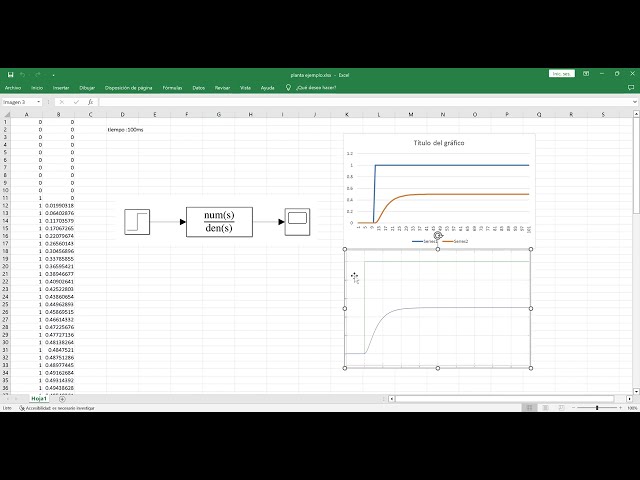Image resolution: width=640 pixels, height=480 pixels.
Task: Click the Scope block in diagram
Action: coord(297,222)
